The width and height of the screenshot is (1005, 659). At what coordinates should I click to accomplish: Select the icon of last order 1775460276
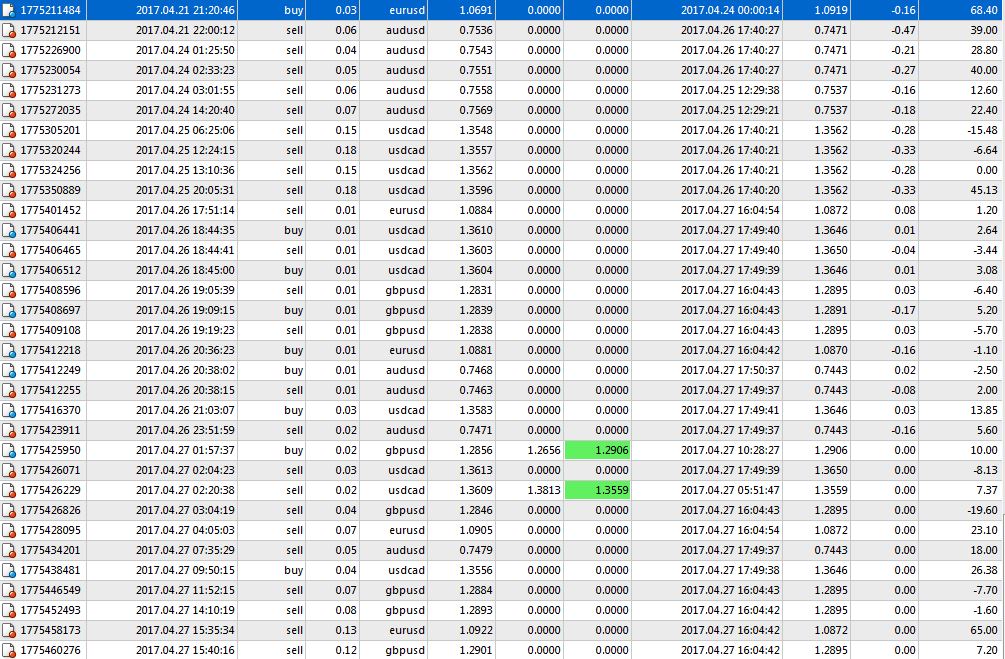coord(9,650)
